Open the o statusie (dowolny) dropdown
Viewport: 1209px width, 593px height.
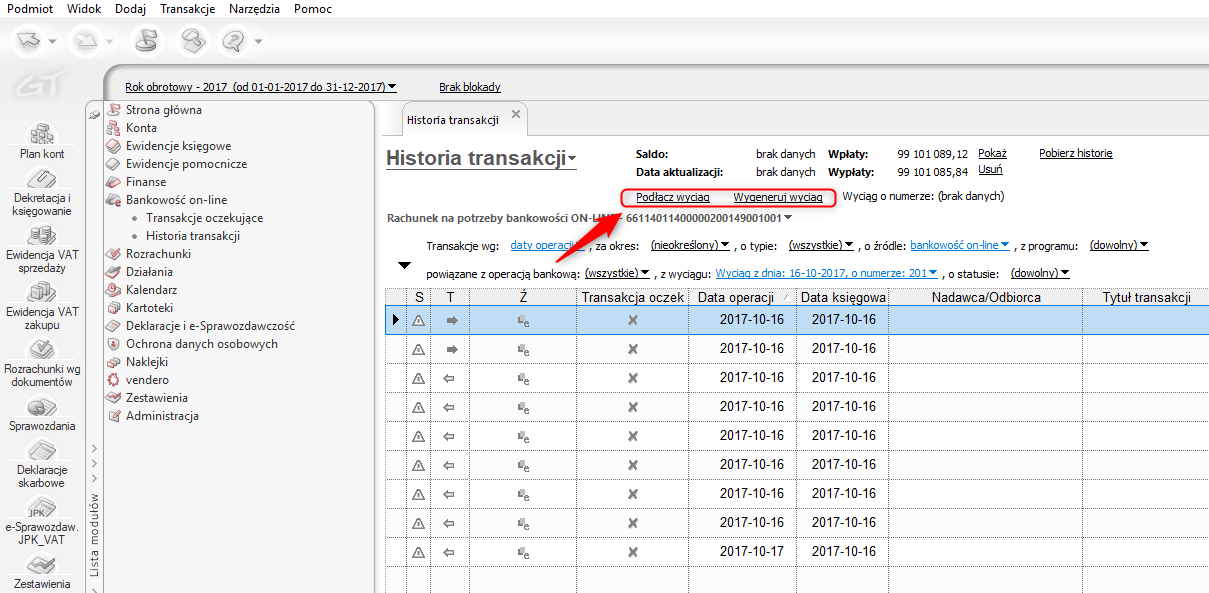[1040, 273]
